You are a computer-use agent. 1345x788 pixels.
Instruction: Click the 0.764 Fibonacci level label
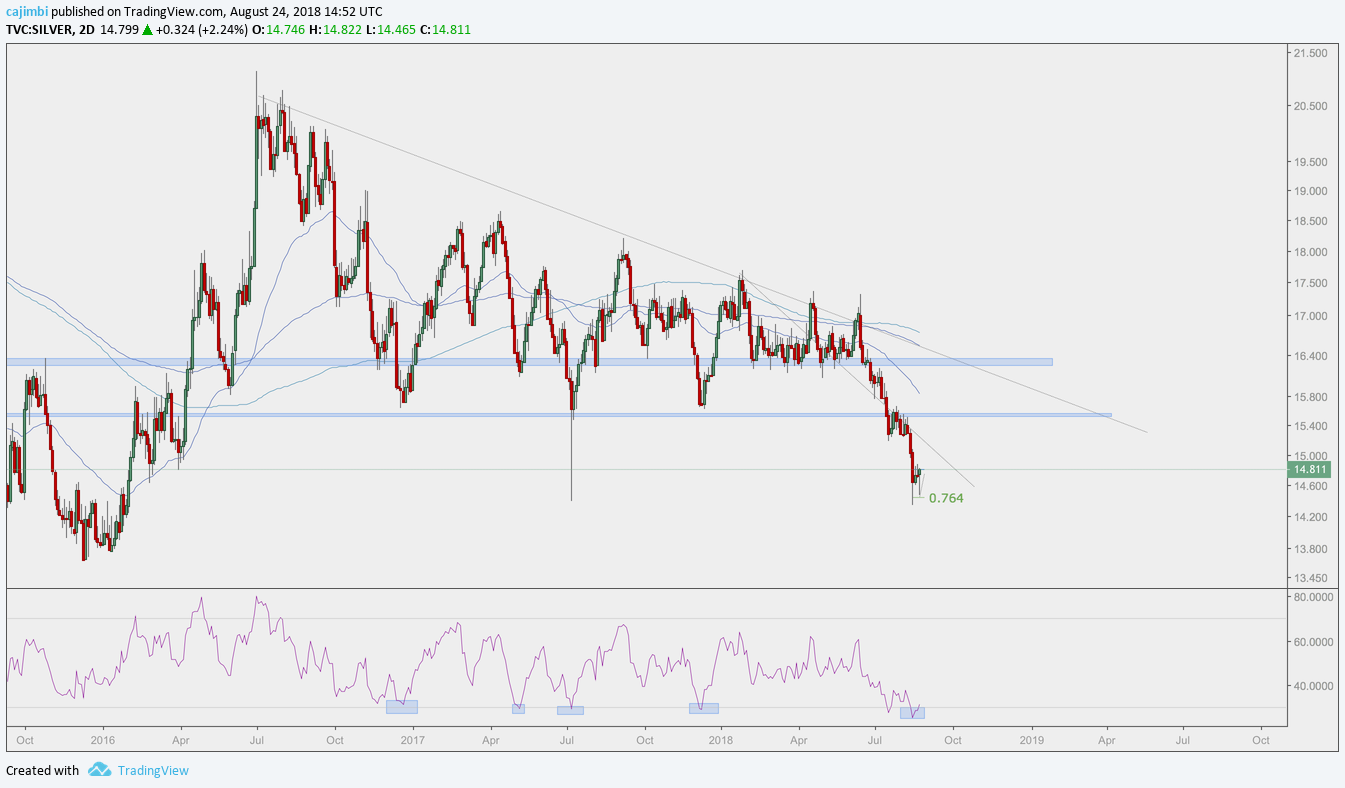(x=946, y=498)
